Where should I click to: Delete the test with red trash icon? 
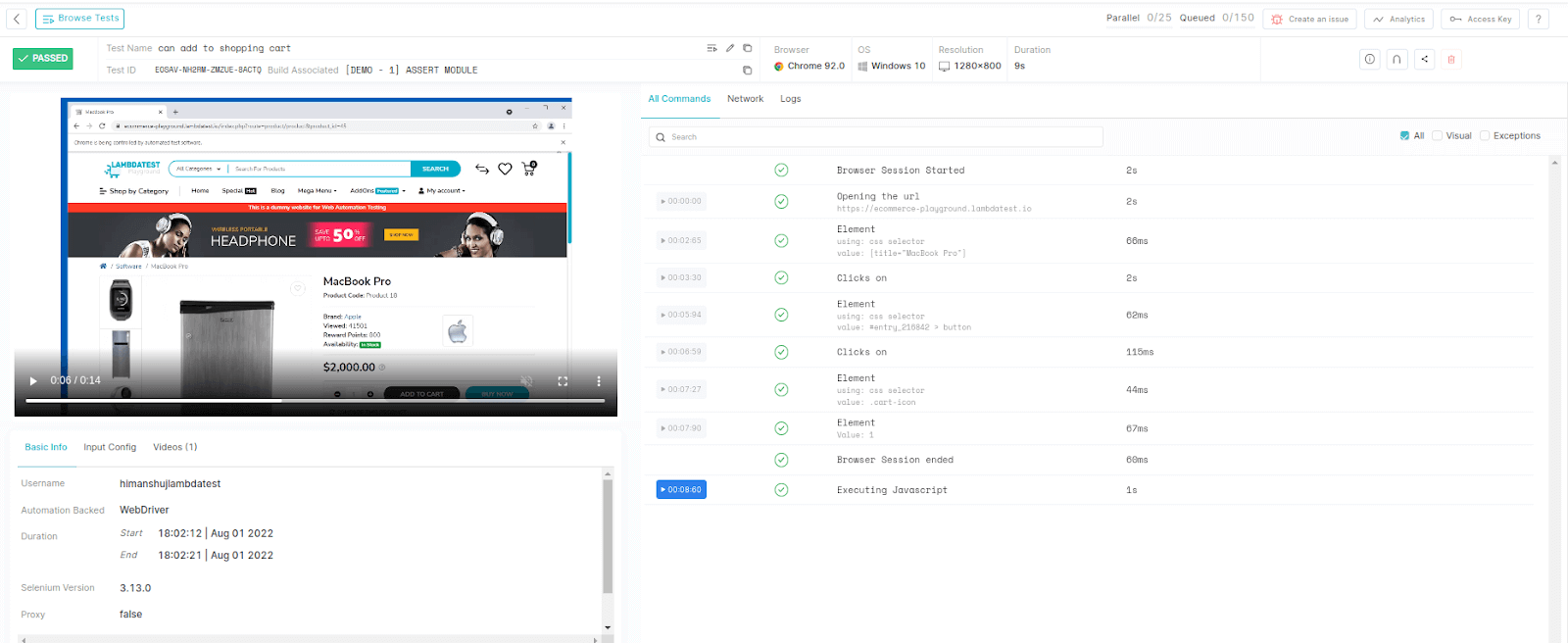click(x=1451, y=59)
